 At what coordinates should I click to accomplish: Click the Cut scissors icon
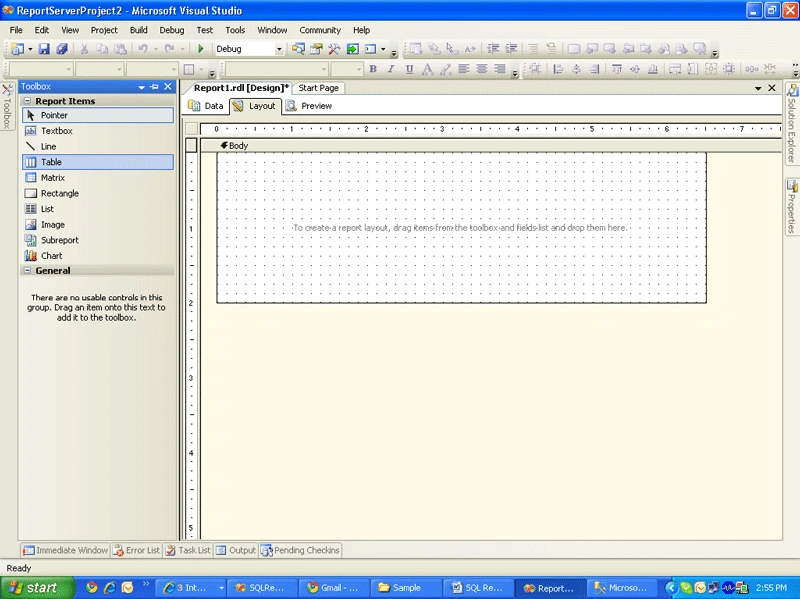click(84, 49)
